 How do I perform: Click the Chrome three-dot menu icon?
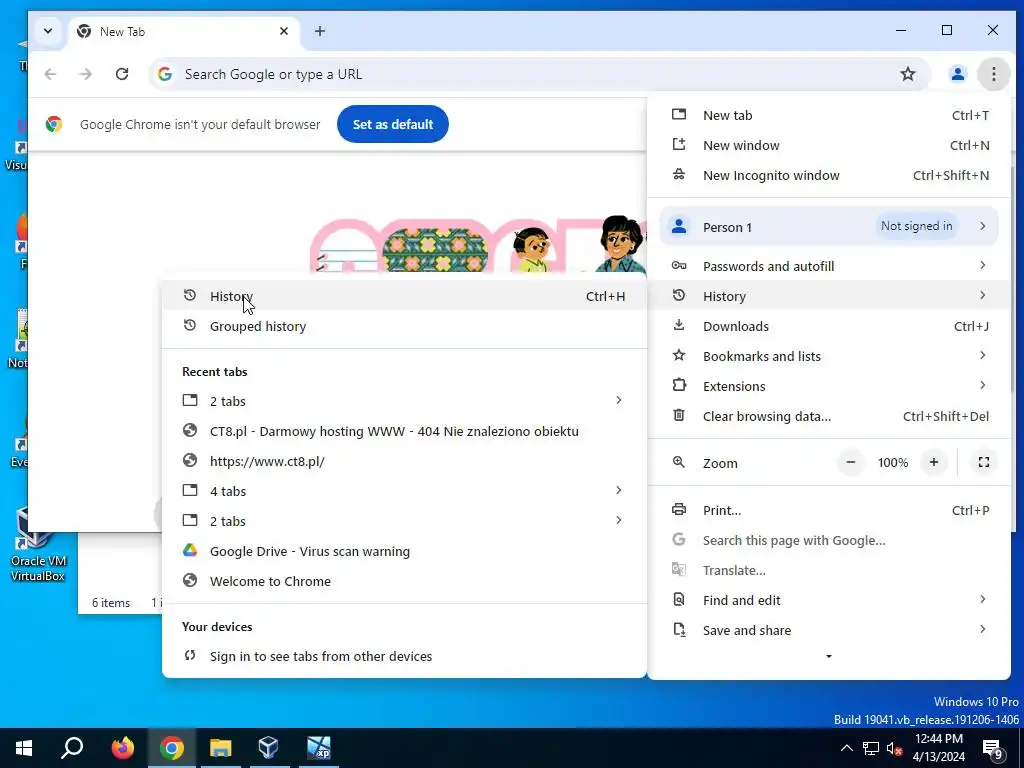[x=993, y=74]
